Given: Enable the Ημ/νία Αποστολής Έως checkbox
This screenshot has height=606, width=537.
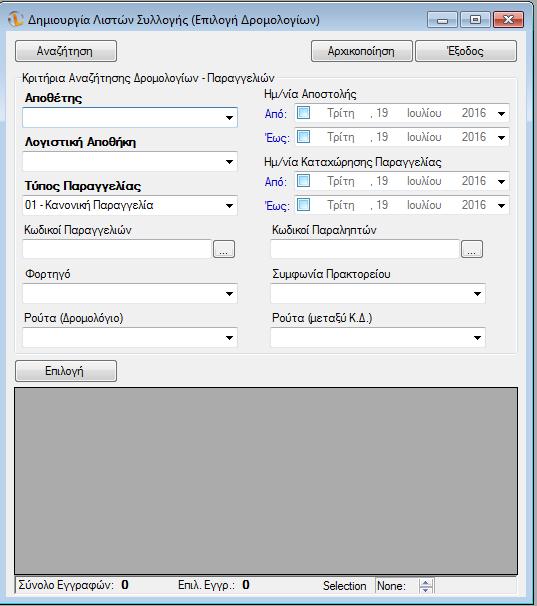Looking at the screenshot, I should tap(303, 137).
